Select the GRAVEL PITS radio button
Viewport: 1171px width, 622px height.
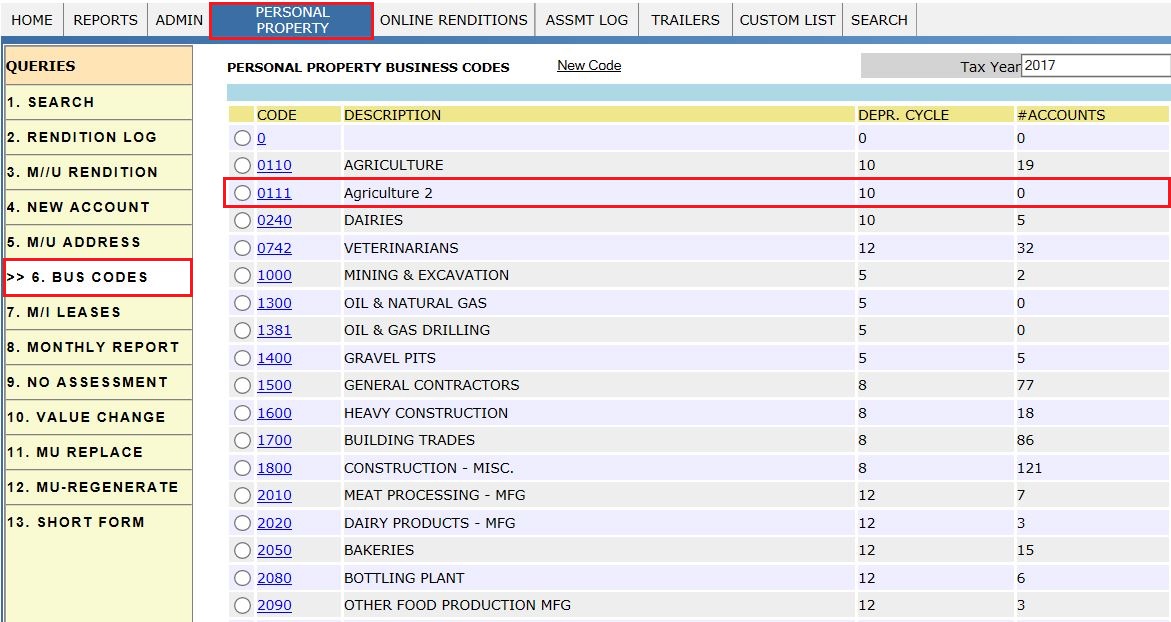tap(242, 358)
